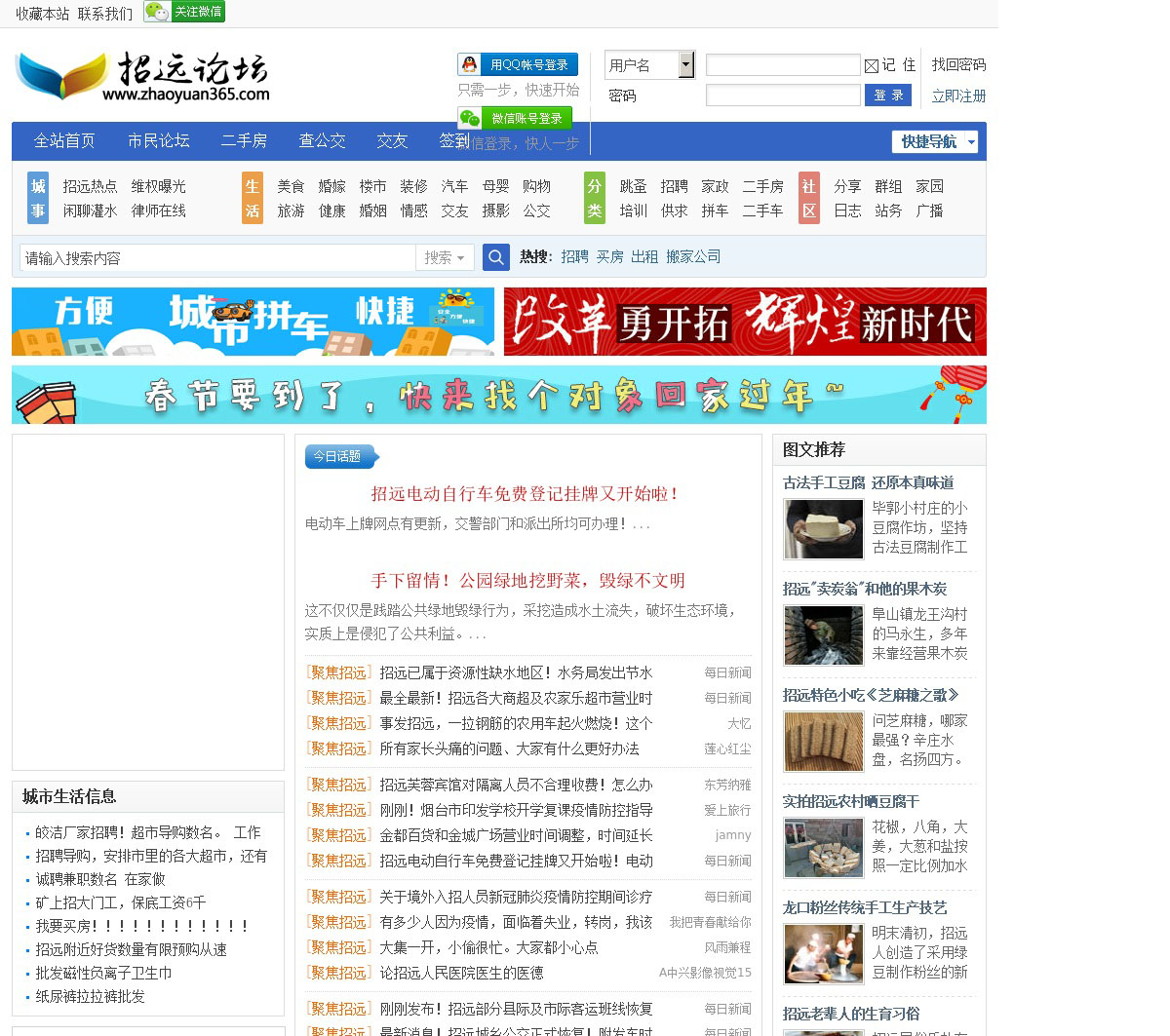Click the red 社区 category badge
The width and height of the screenshot is (1170, 1036).
coord(809,198)
